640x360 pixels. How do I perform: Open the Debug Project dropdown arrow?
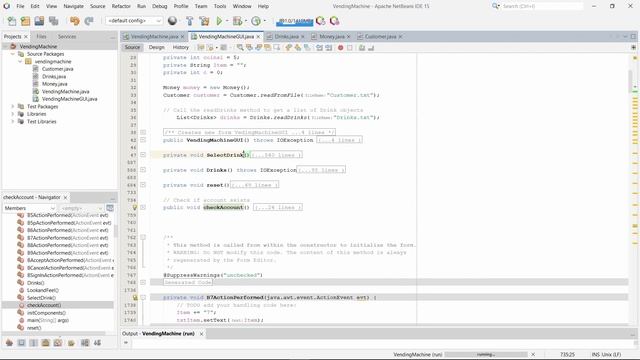(x=246, y=21)
